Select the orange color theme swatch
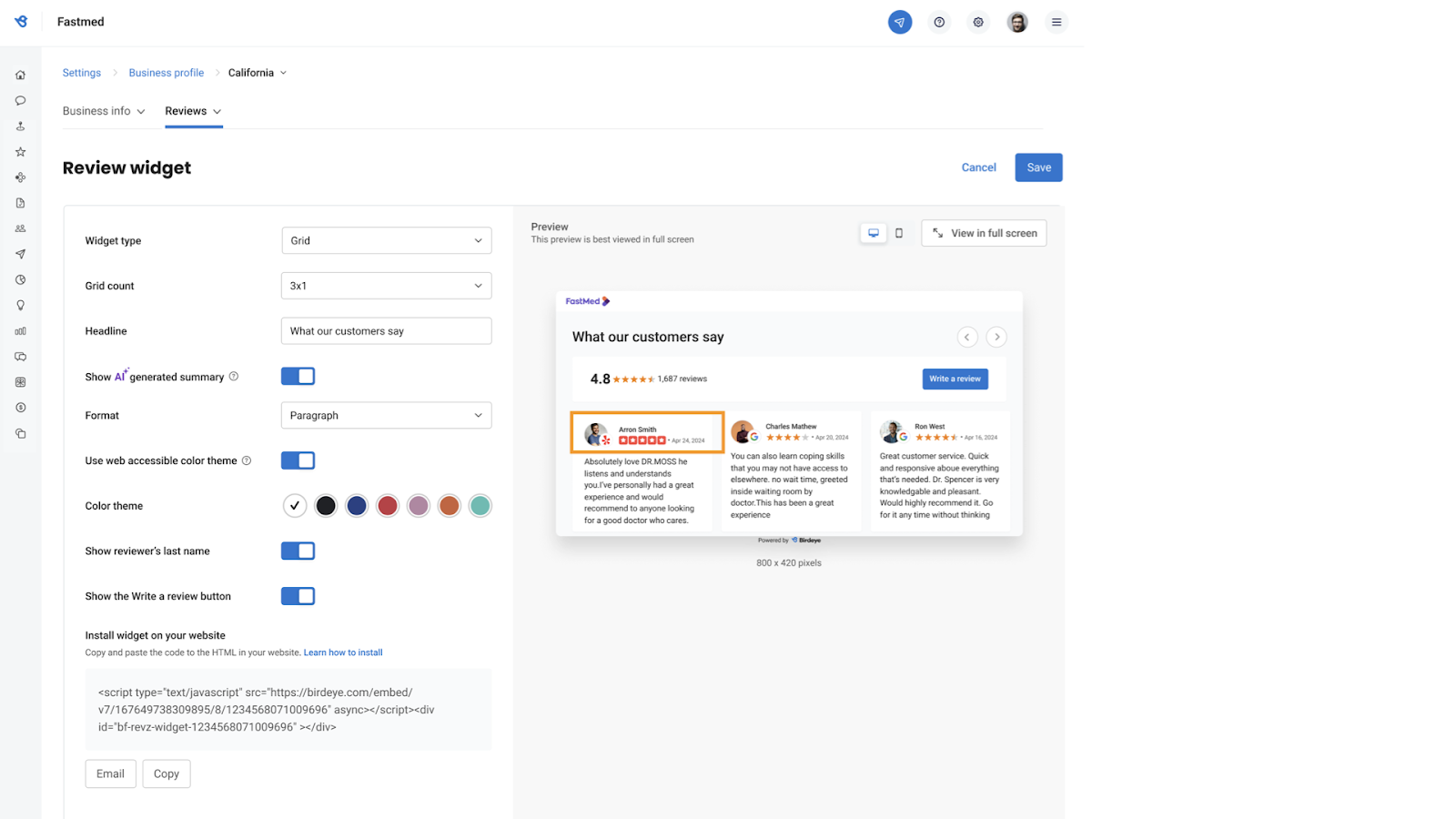This screenshot has height=819, width=1456. (450, 506)
